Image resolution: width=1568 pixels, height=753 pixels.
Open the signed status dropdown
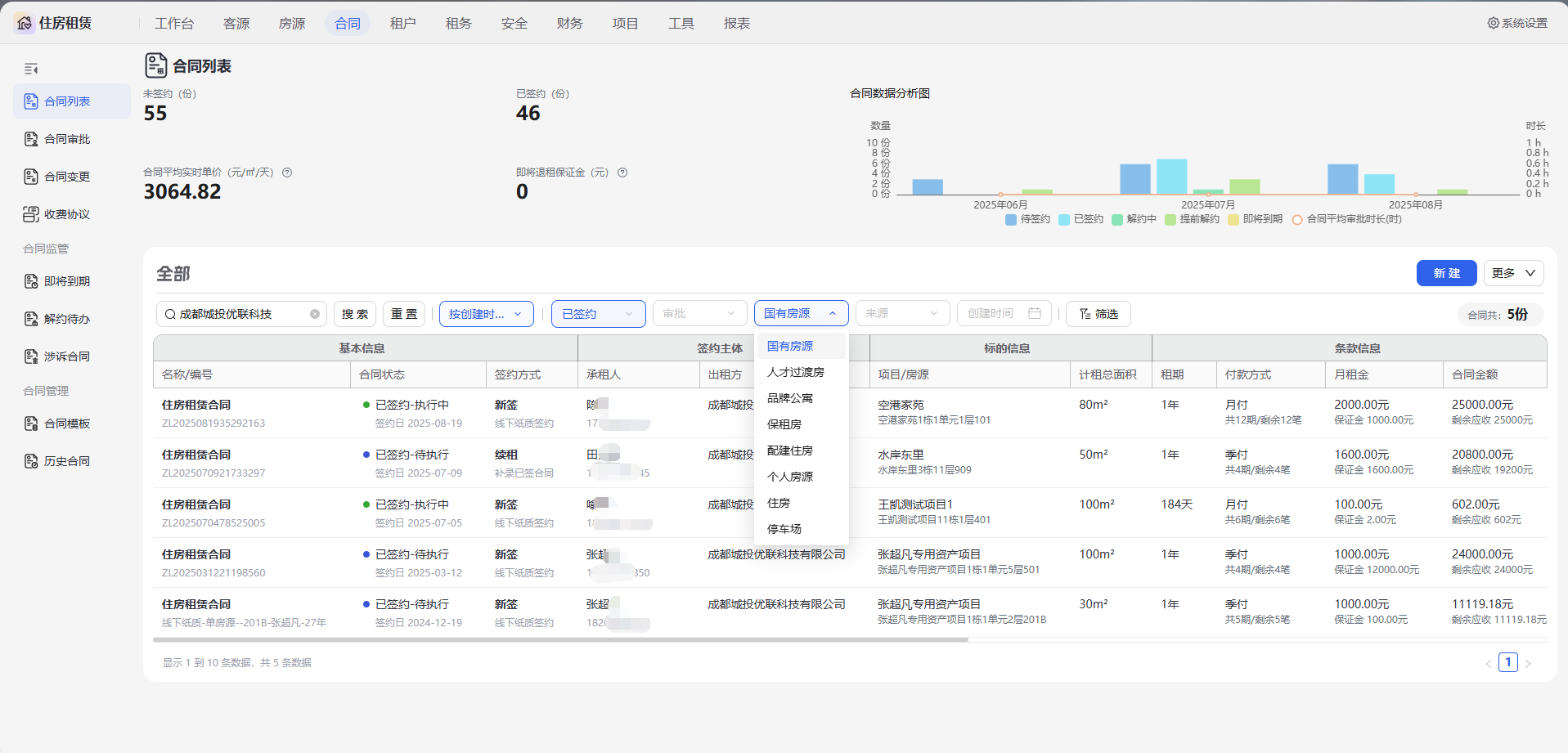pyautogui.click(x=598, y=314)
